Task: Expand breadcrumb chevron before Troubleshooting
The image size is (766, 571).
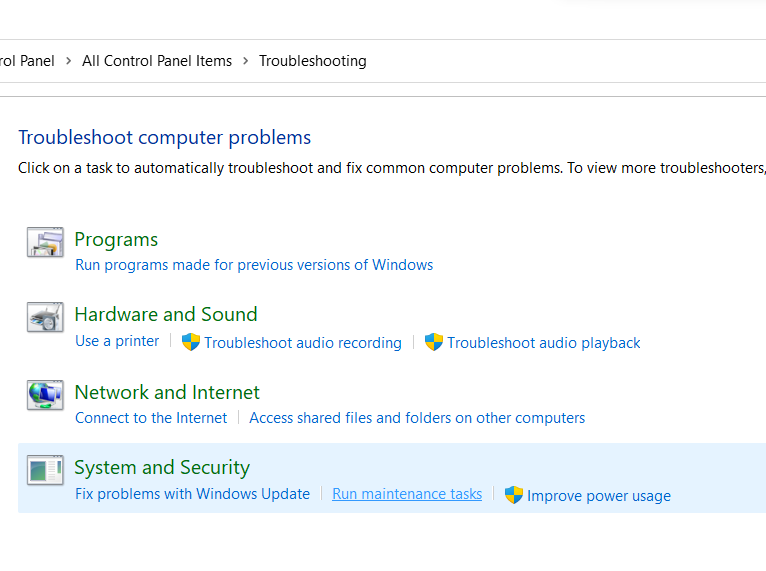Action: click(x=245, y=61)
